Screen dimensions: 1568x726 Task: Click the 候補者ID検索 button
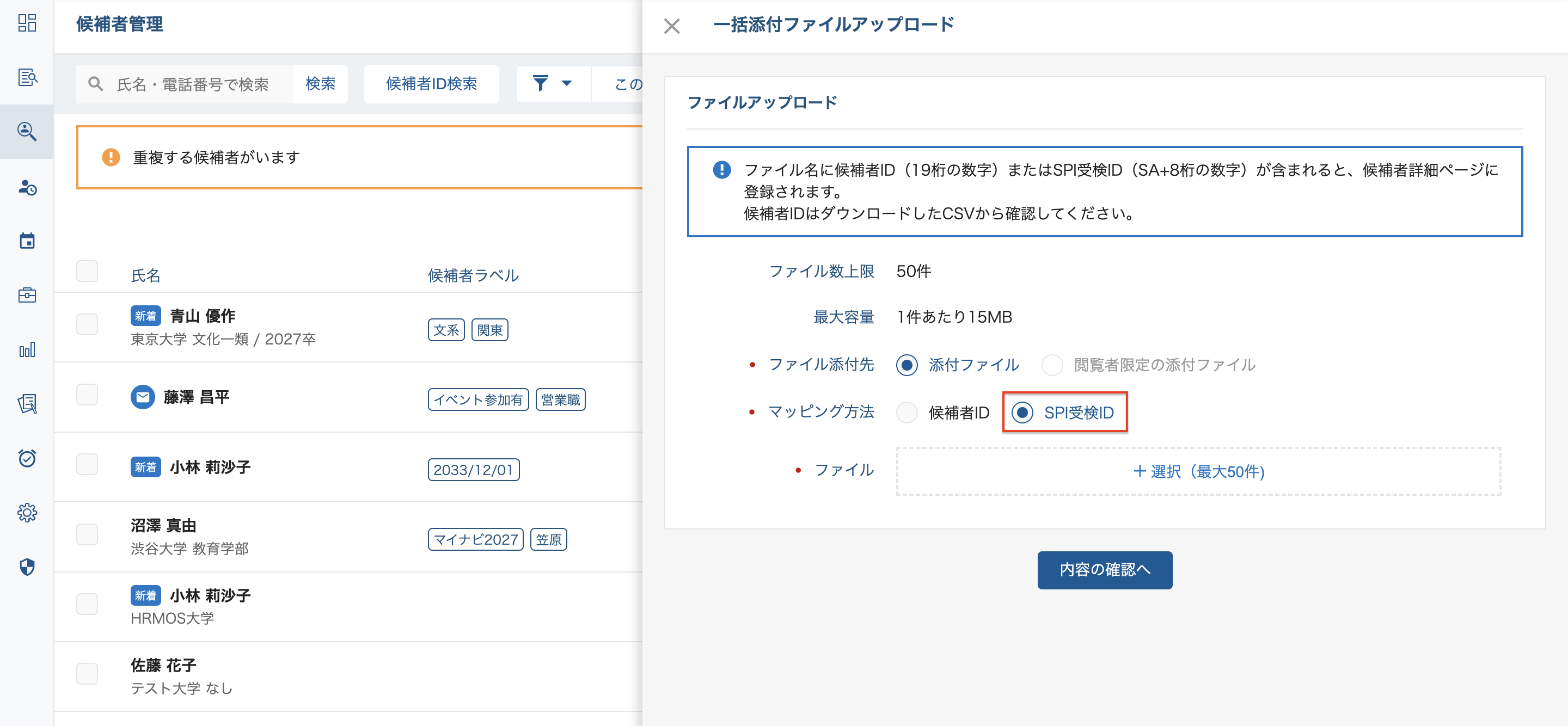[431, 83]
